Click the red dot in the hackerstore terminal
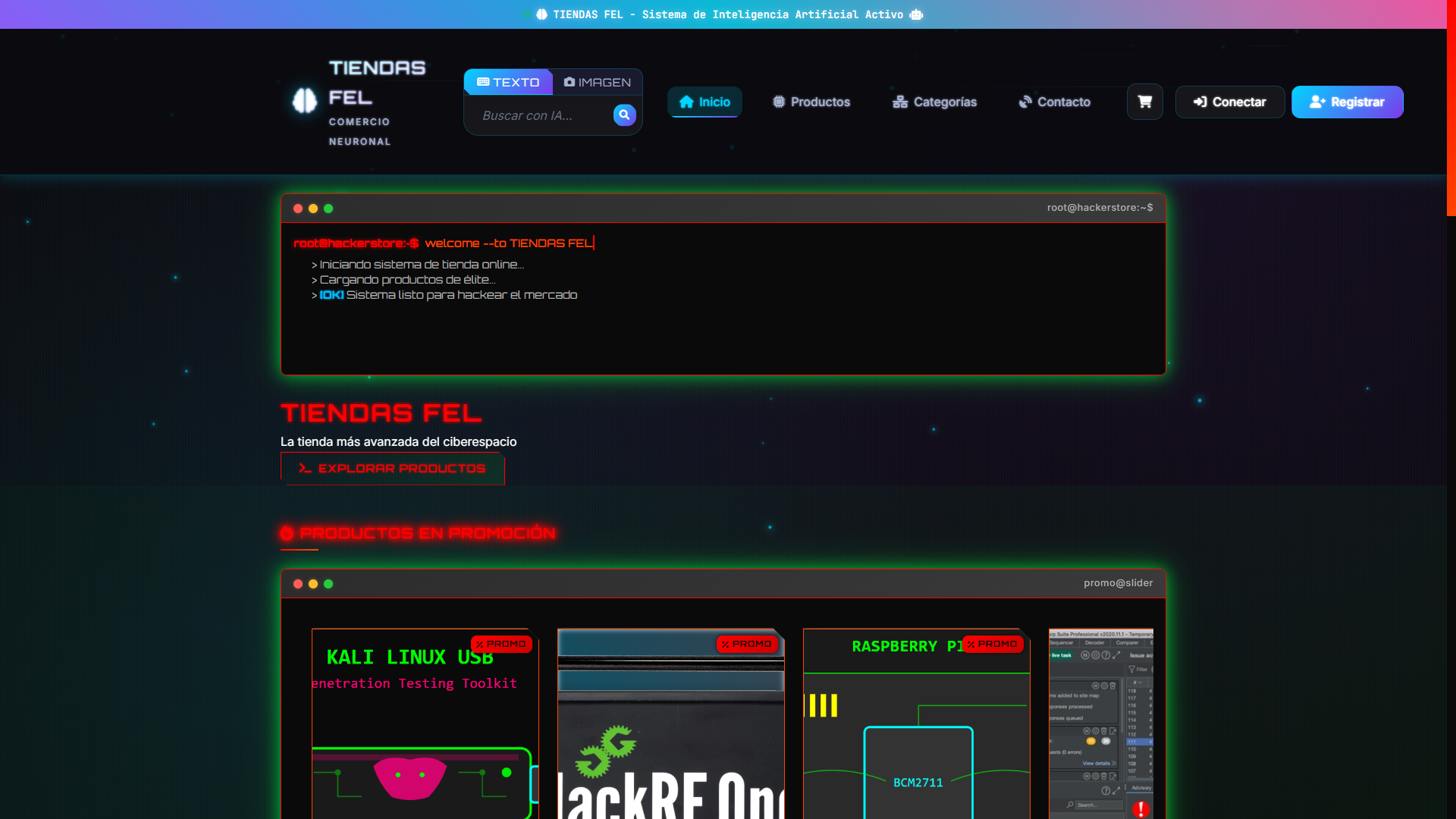1456x819 pixels. point(298,209)
